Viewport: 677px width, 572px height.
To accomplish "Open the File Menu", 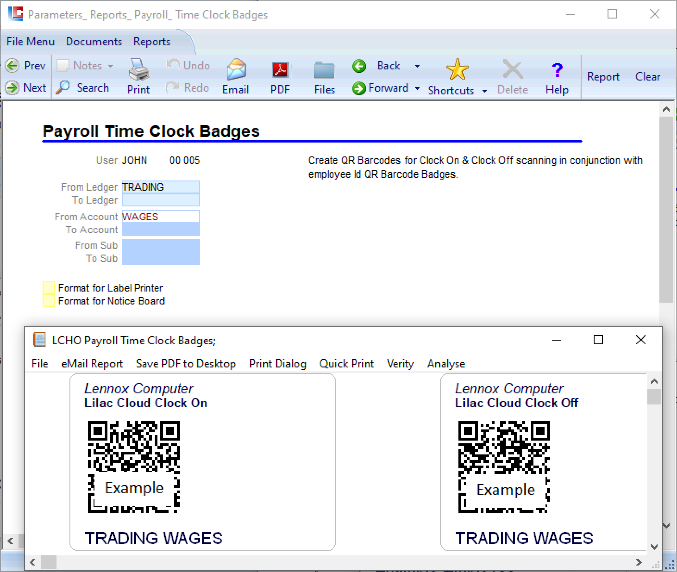I will (x=30, y=41).
